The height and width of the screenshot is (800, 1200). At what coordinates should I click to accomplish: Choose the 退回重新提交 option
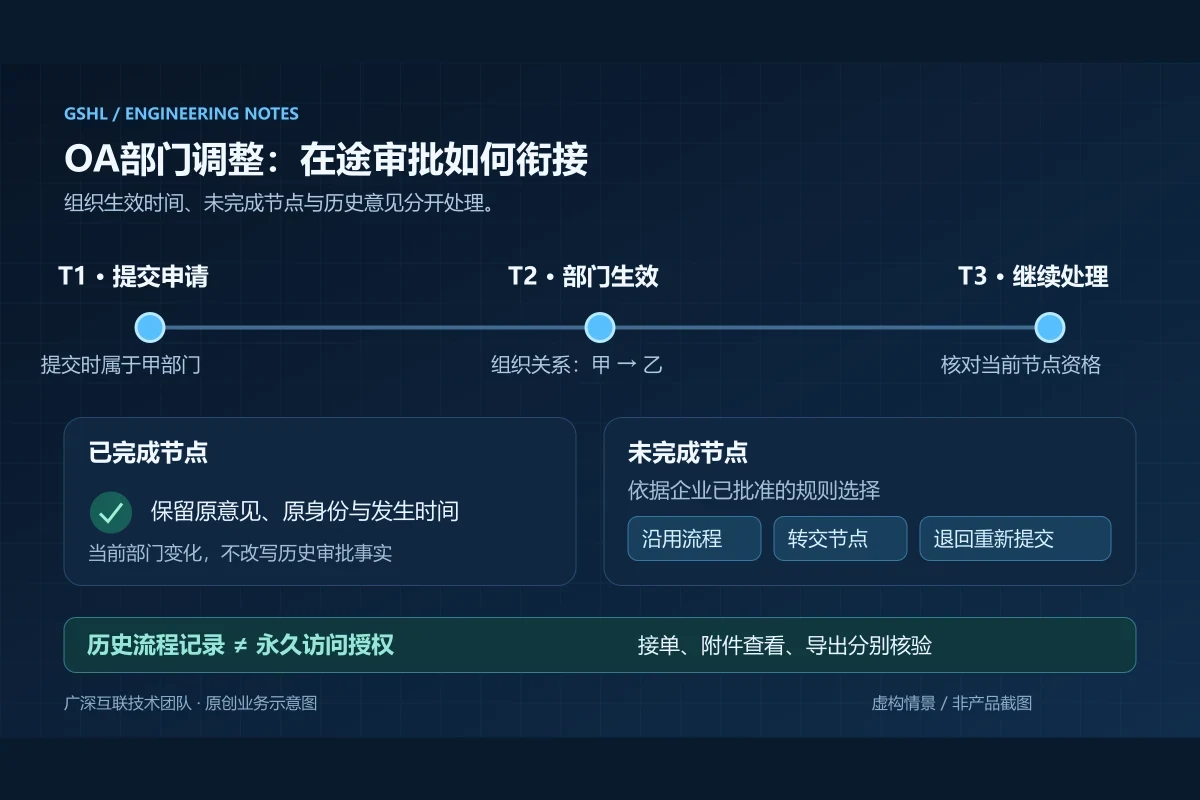[1015, 539]
